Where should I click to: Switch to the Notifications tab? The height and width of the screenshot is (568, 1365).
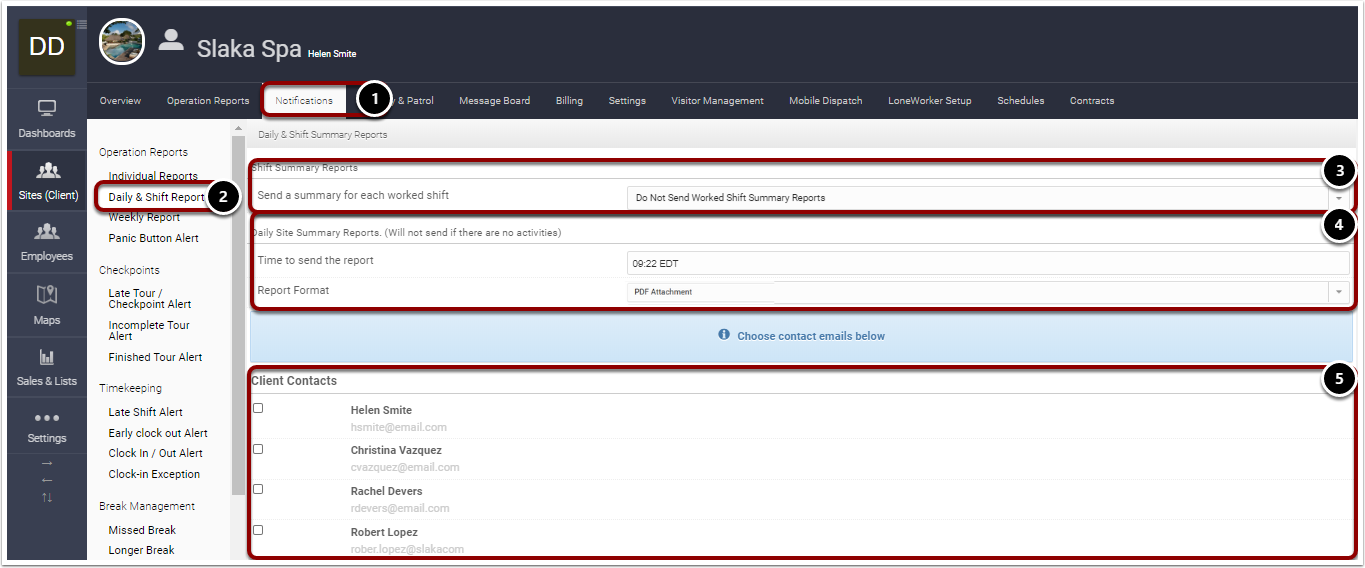304,101
